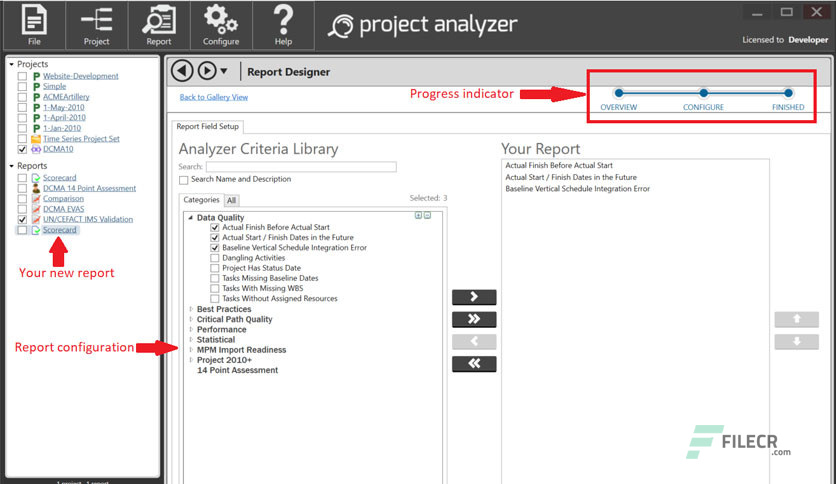836x484 pixels.
Task: Expand the Performance category
Action: click(191, 329)
